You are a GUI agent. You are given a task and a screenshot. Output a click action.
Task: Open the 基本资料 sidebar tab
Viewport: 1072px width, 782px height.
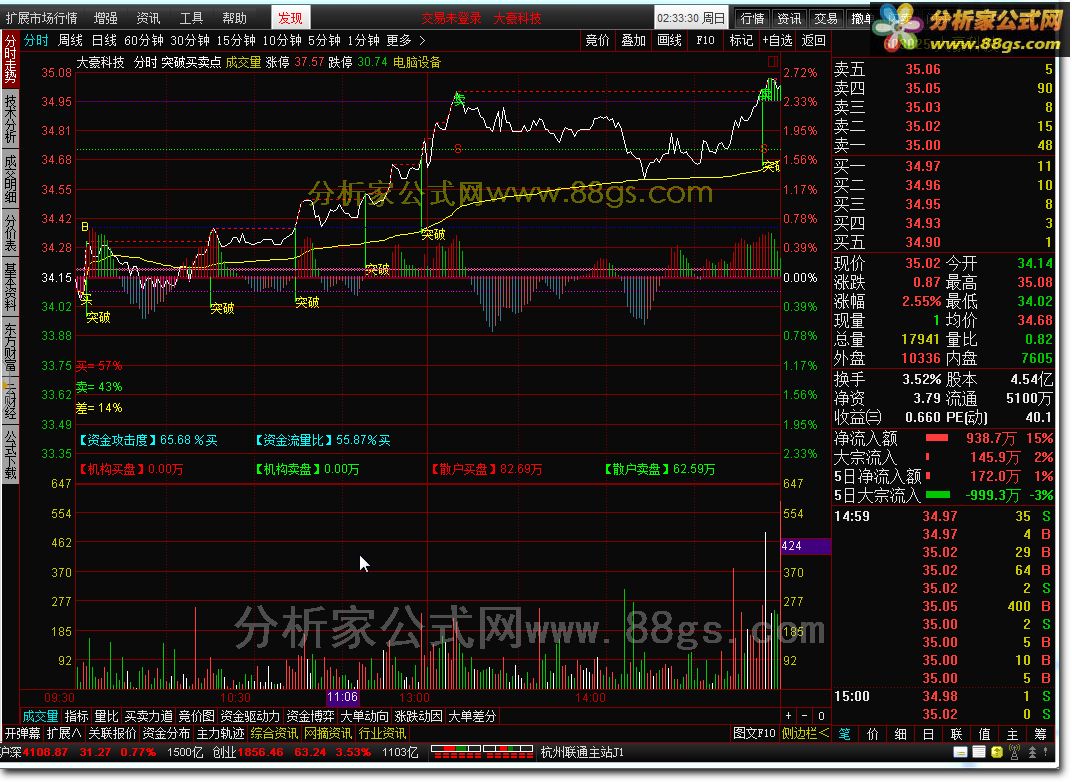click(x=10, y=286)
